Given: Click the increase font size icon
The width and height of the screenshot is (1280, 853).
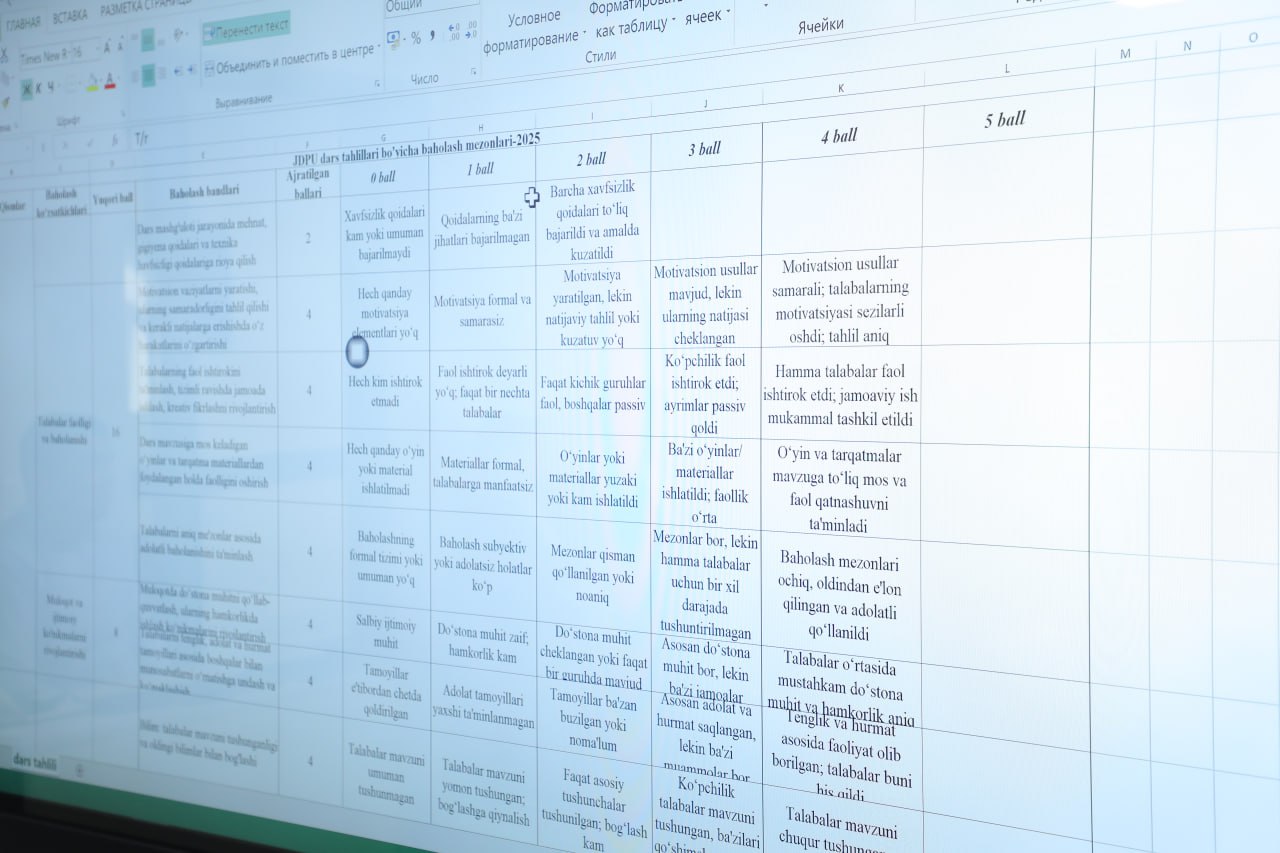Looking at the screenshot, I should [107, 46].
